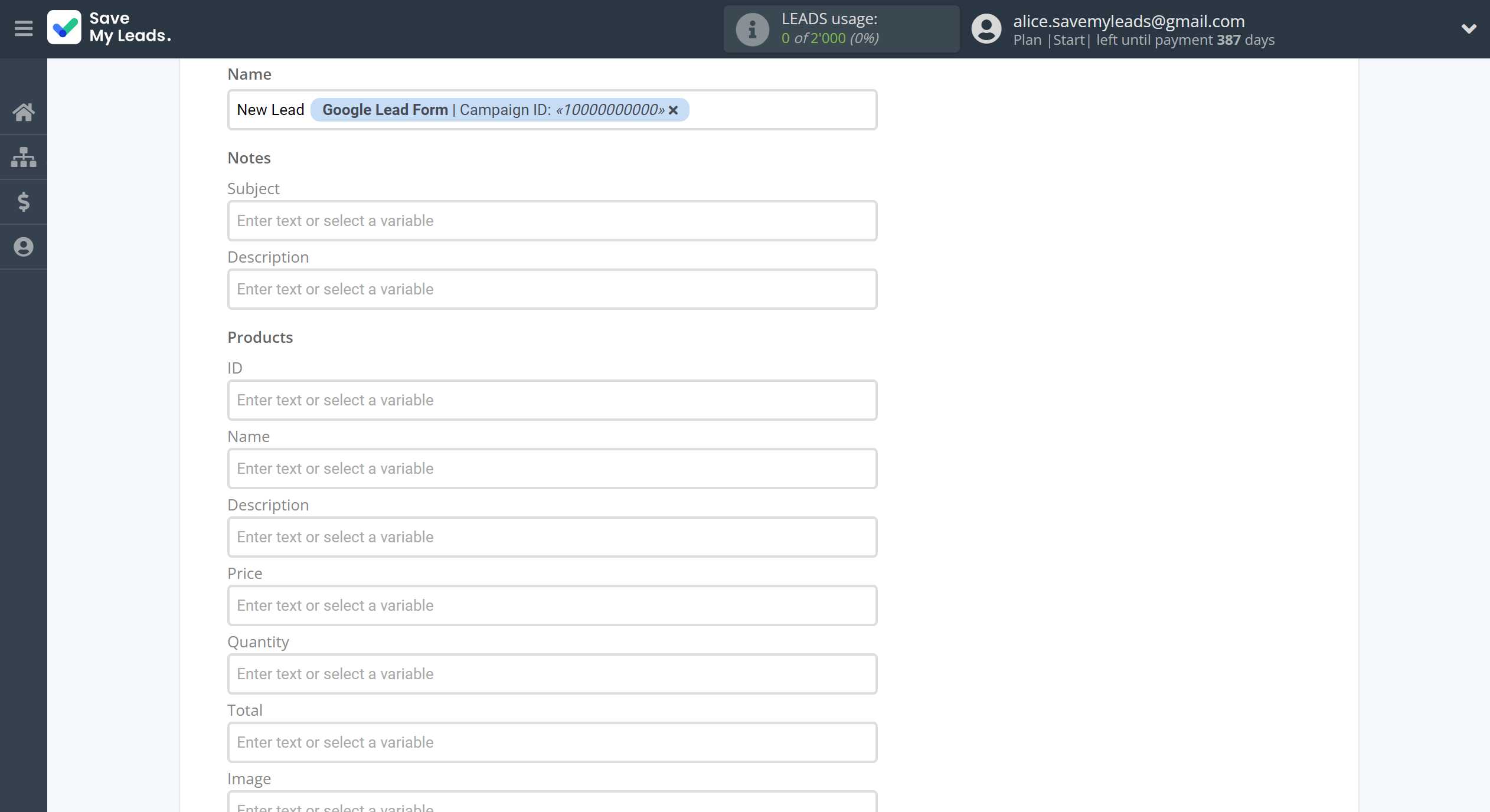Click the Products Total input field

[553, 742]
